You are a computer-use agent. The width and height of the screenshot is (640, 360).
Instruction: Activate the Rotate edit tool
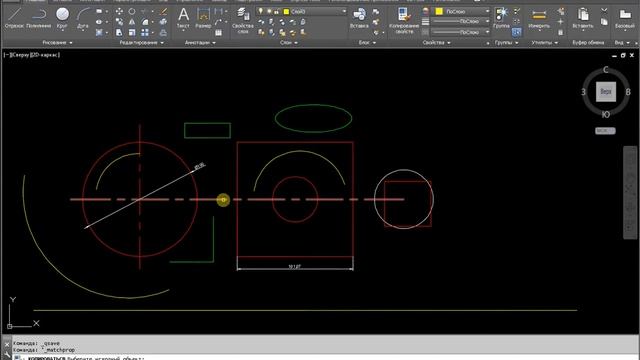(x=132, y=11)
